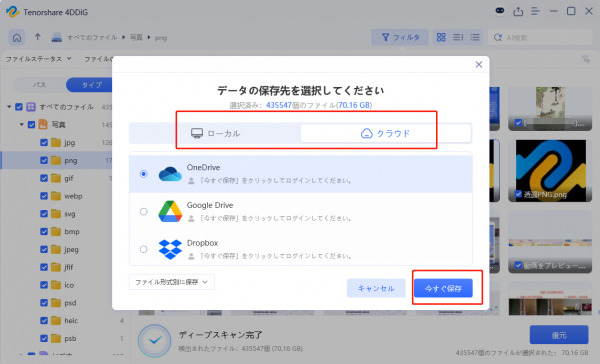Click the キャンセル button
Viewport: 600px width, 364px height.
376,288
